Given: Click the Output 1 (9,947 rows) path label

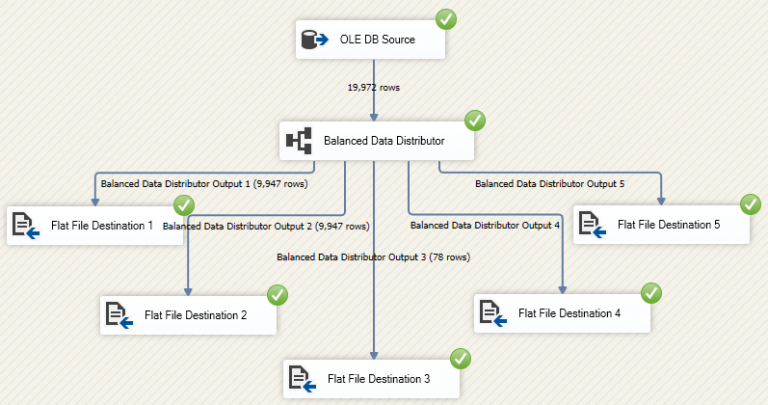Looking at the screenshot, I should (x=204, y=184).
